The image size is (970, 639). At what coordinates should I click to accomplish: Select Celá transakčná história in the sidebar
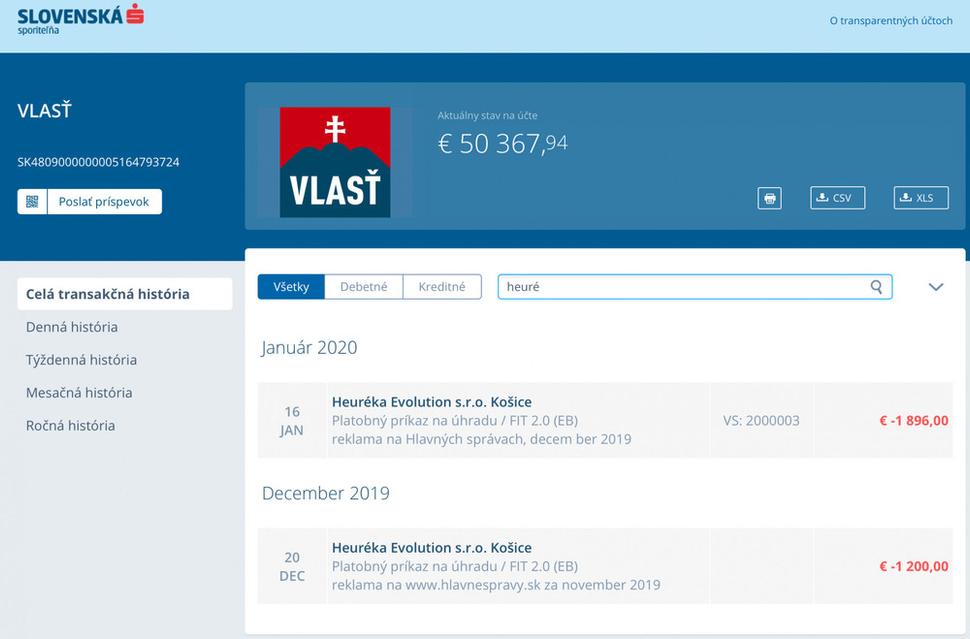click(x=125, y=294)
